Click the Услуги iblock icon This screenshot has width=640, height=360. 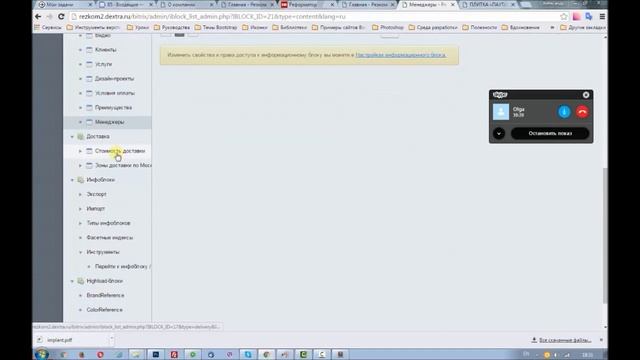[x=89, y=64]
